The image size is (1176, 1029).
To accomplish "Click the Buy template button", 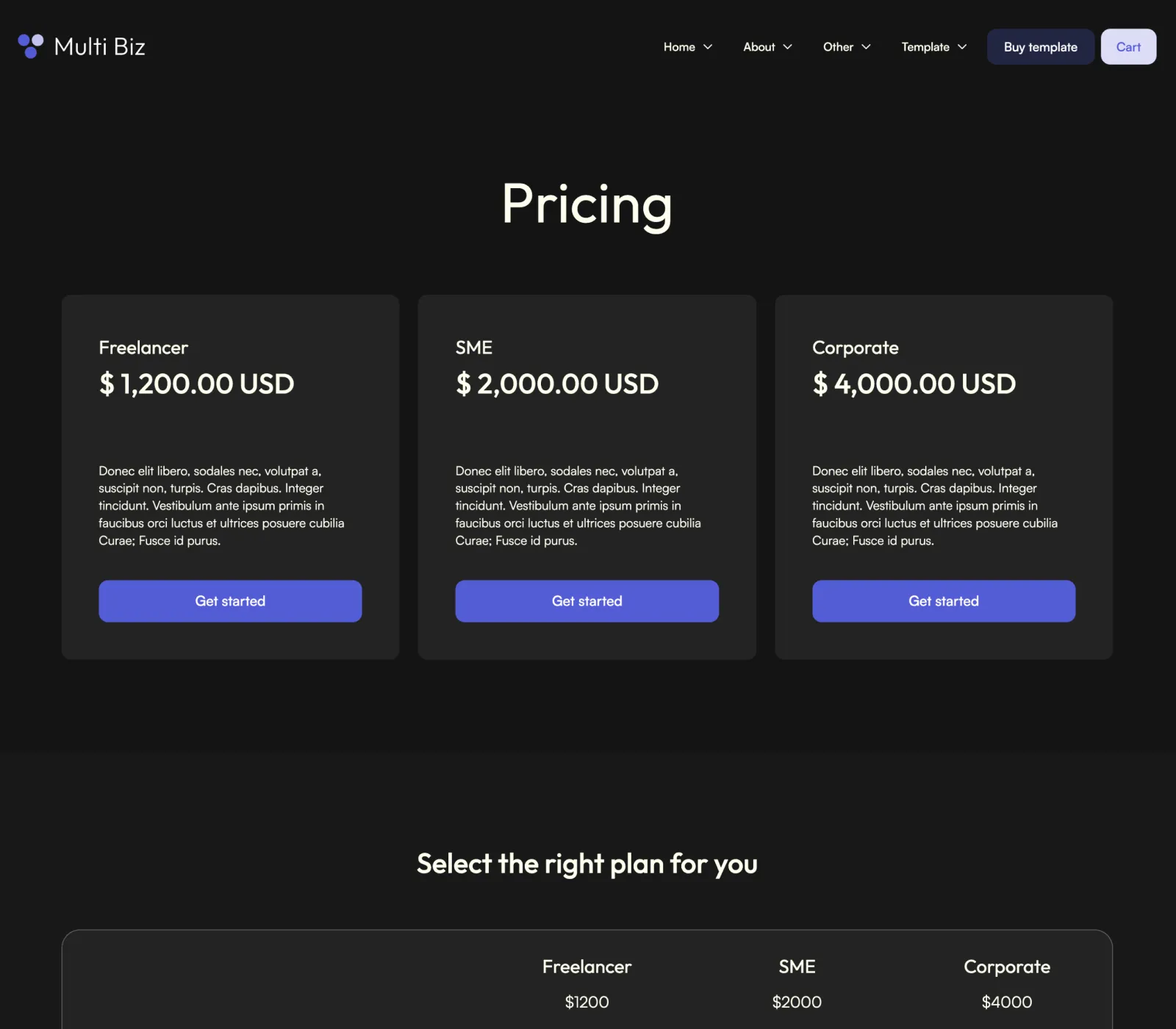I will 1041,47.
